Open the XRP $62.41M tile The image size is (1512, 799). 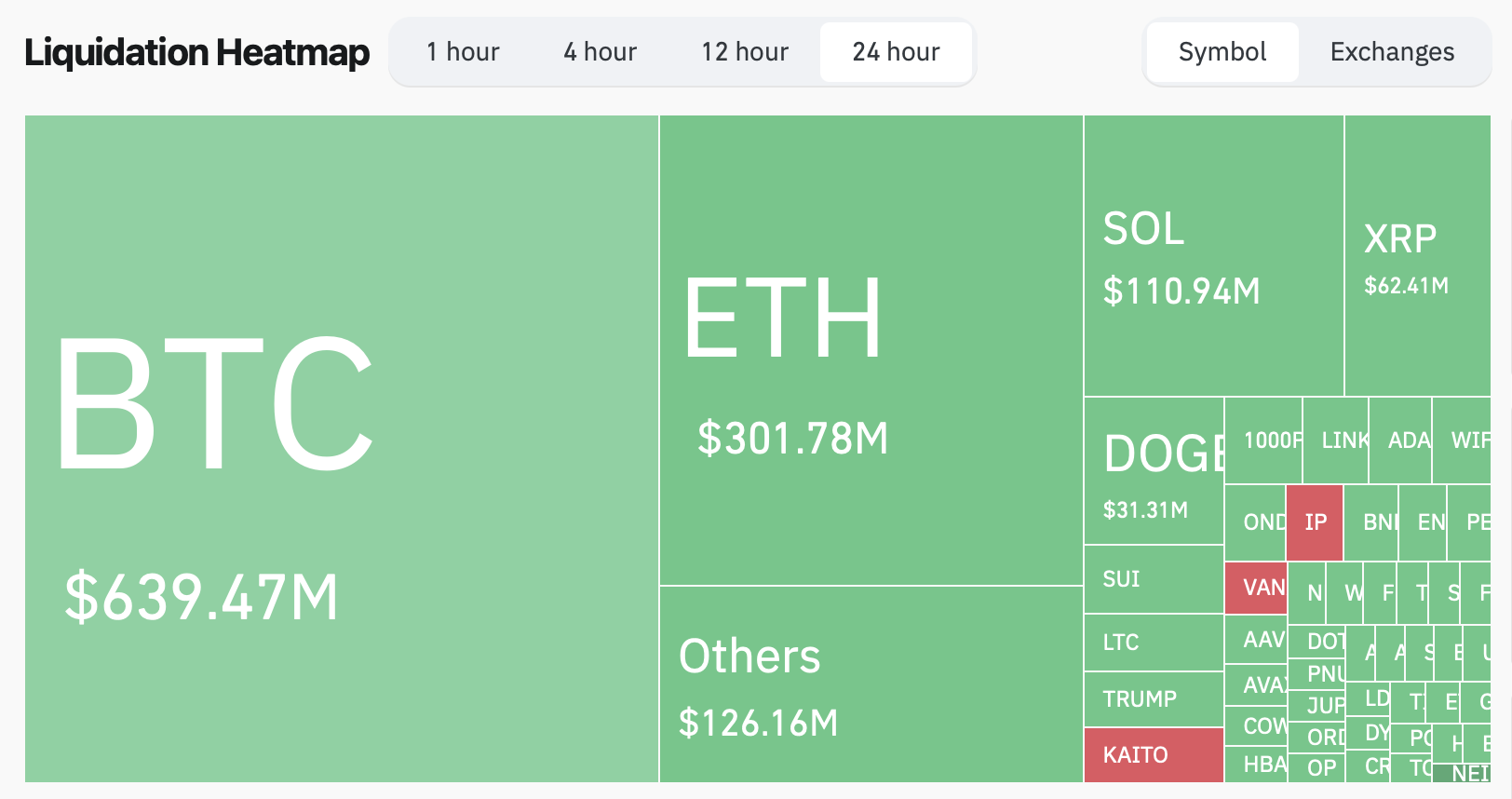[x=1418, y=255]
